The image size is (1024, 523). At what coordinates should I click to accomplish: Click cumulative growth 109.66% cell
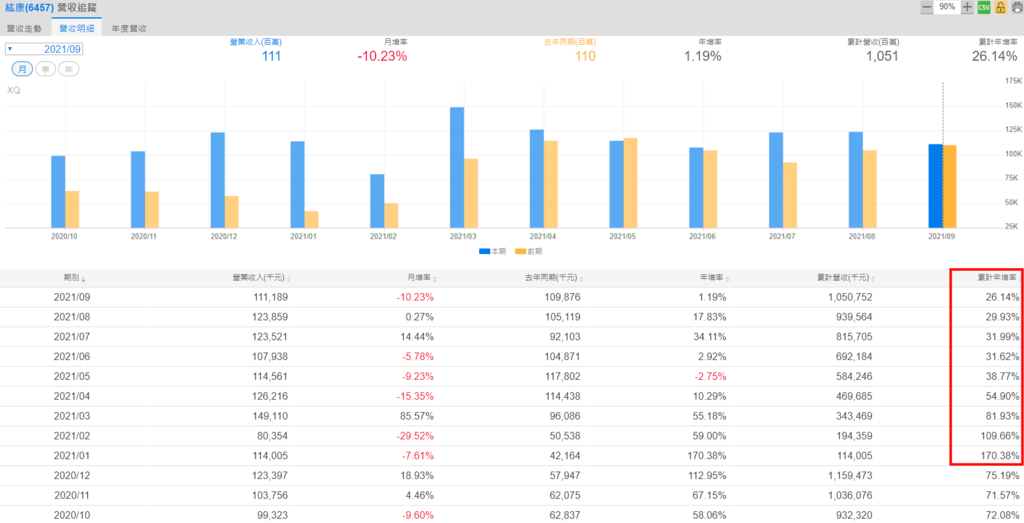pyautogui.click(x=999, y=437)
